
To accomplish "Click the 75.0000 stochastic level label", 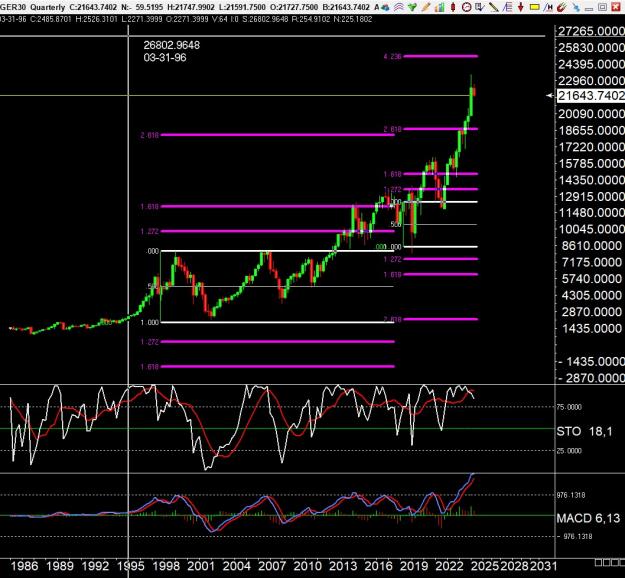I will (569, 407).
